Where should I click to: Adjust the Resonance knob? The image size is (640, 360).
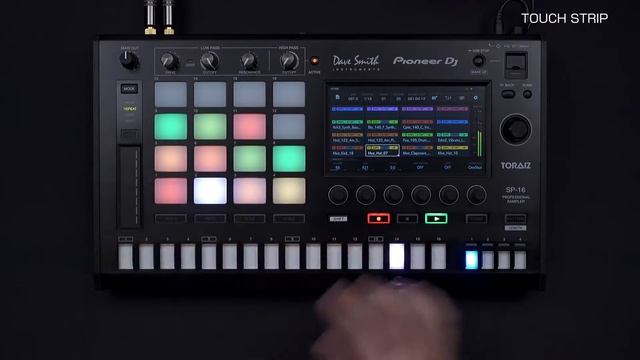(x=249, y=61)
